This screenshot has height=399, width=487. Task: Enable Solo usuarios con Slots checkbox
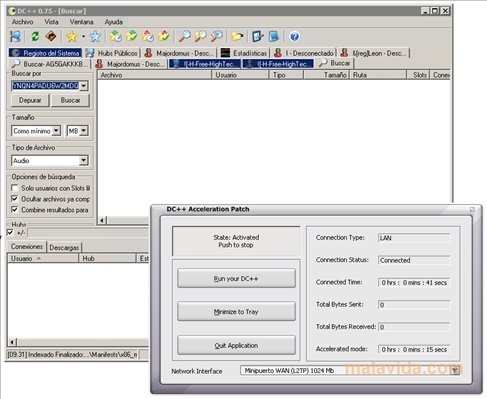coord(14,188)
